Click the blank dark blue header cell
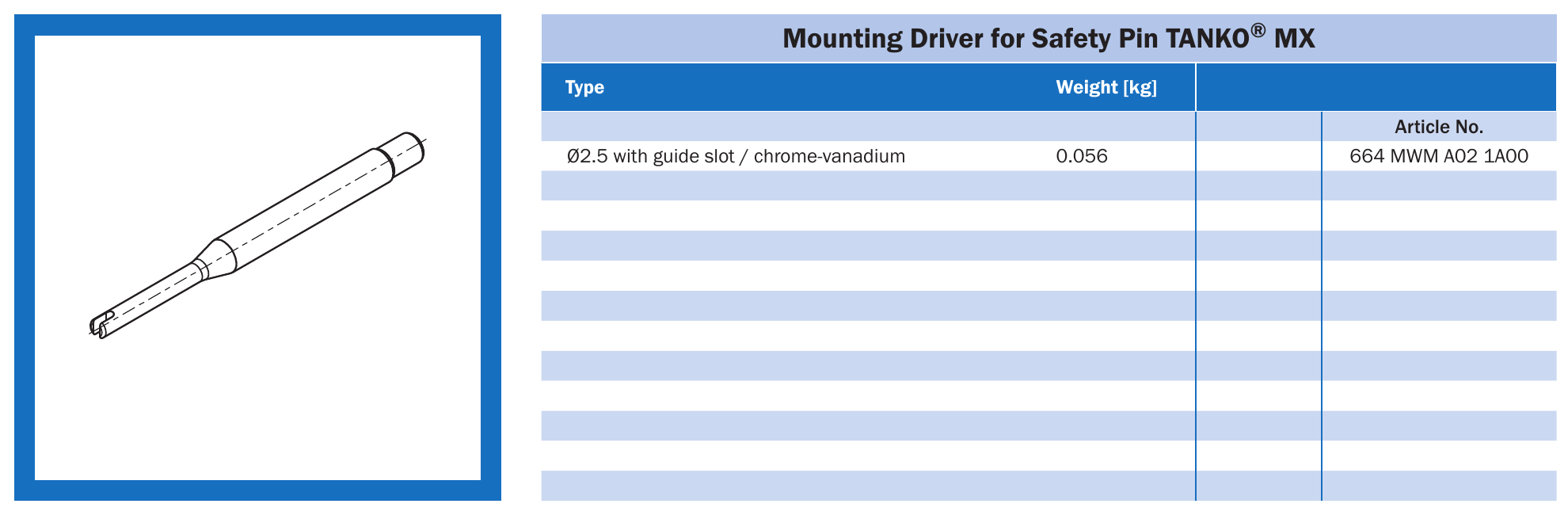This screenshot has width=1568, height=515. [x=1376, y=87]
